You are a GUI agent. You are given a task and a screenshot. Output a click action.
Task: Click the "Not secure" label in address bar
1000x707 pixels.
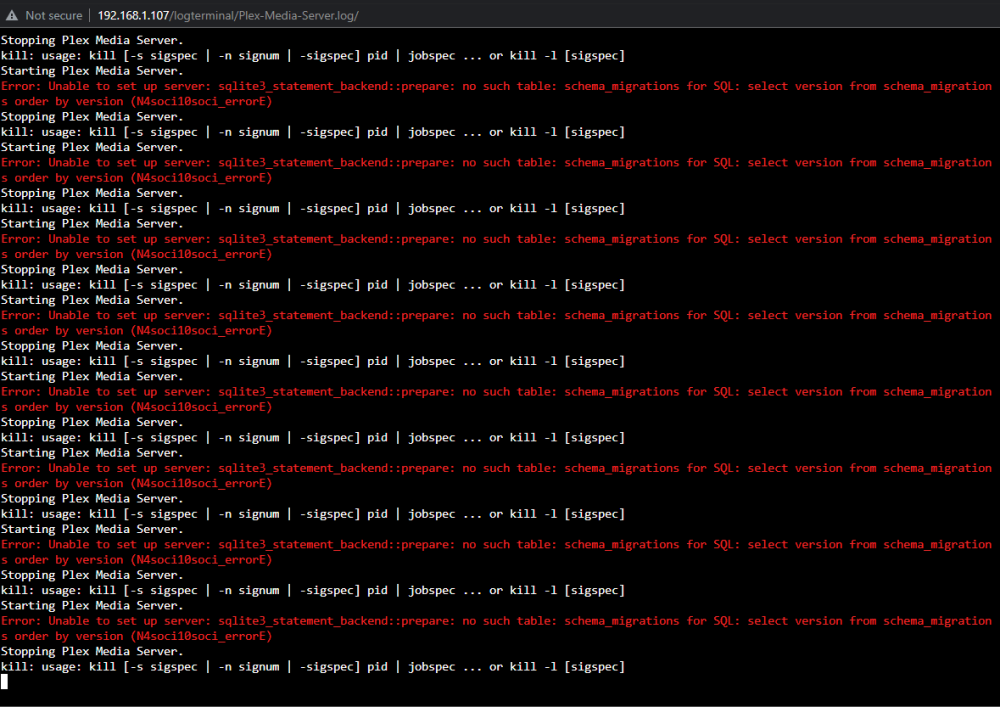point(54,15)
